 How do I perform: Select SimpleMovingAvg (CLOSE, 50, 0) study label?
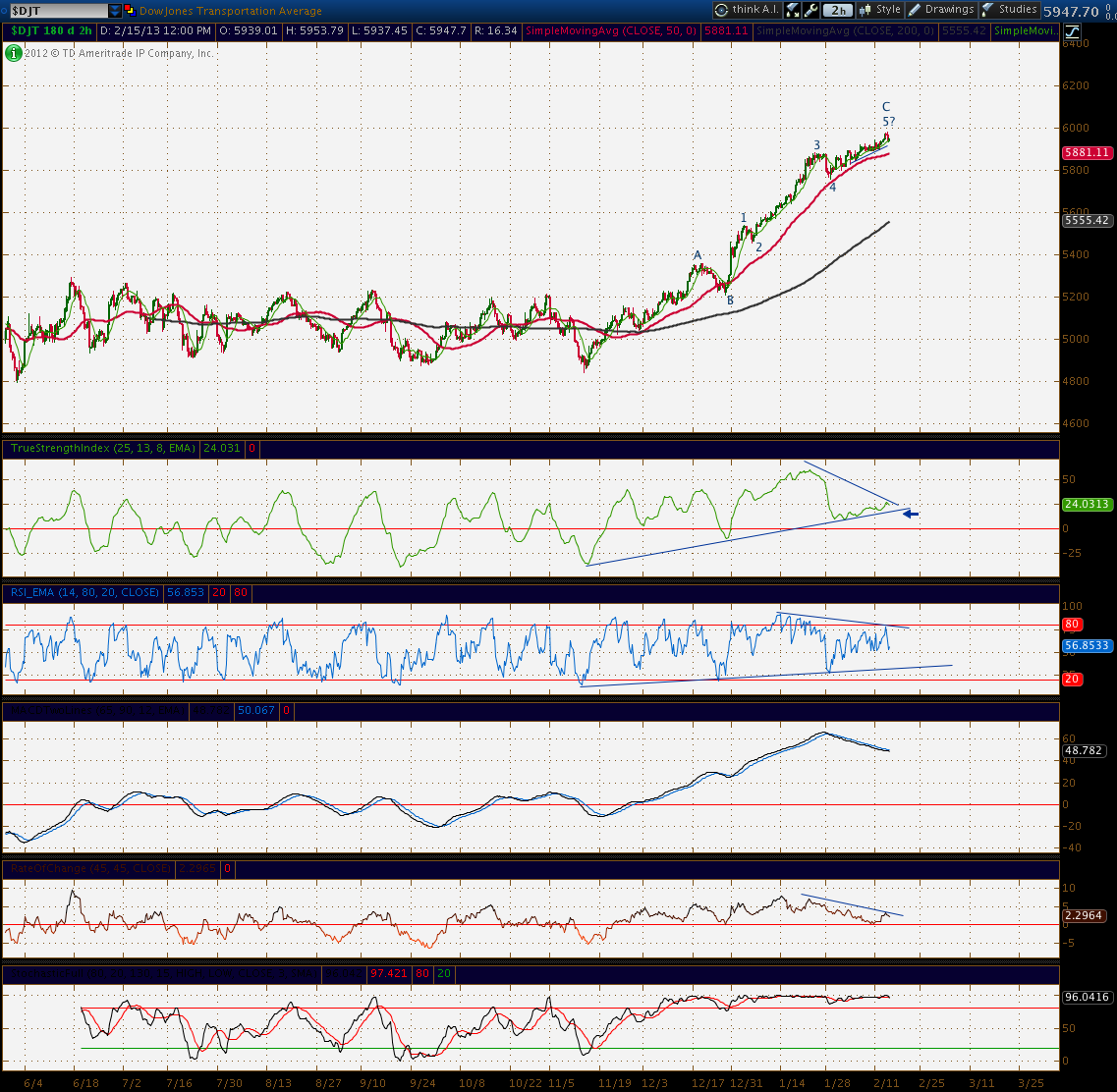tap(610, 30)
